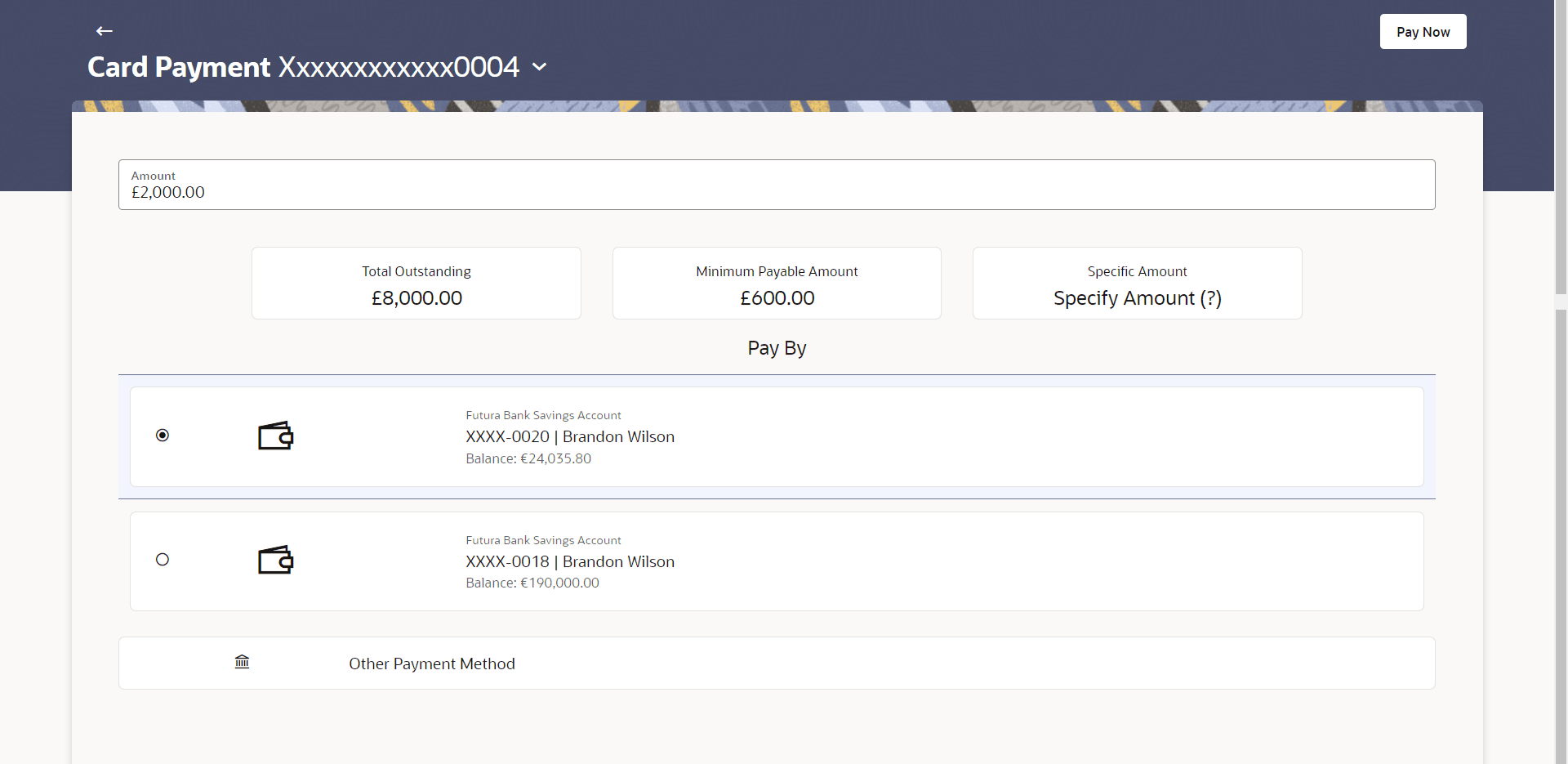
Task: Click the Card Payment heading text
Action: coord(179,67)
